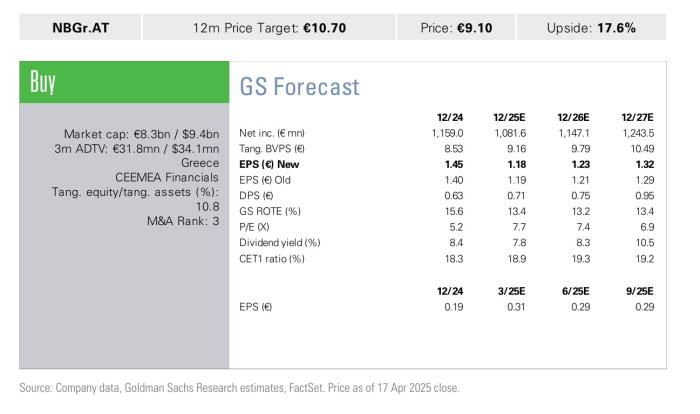Click the EPS (€) Old row label
Image resolution: width=700 pixels, height=414 pixels.
265,180
